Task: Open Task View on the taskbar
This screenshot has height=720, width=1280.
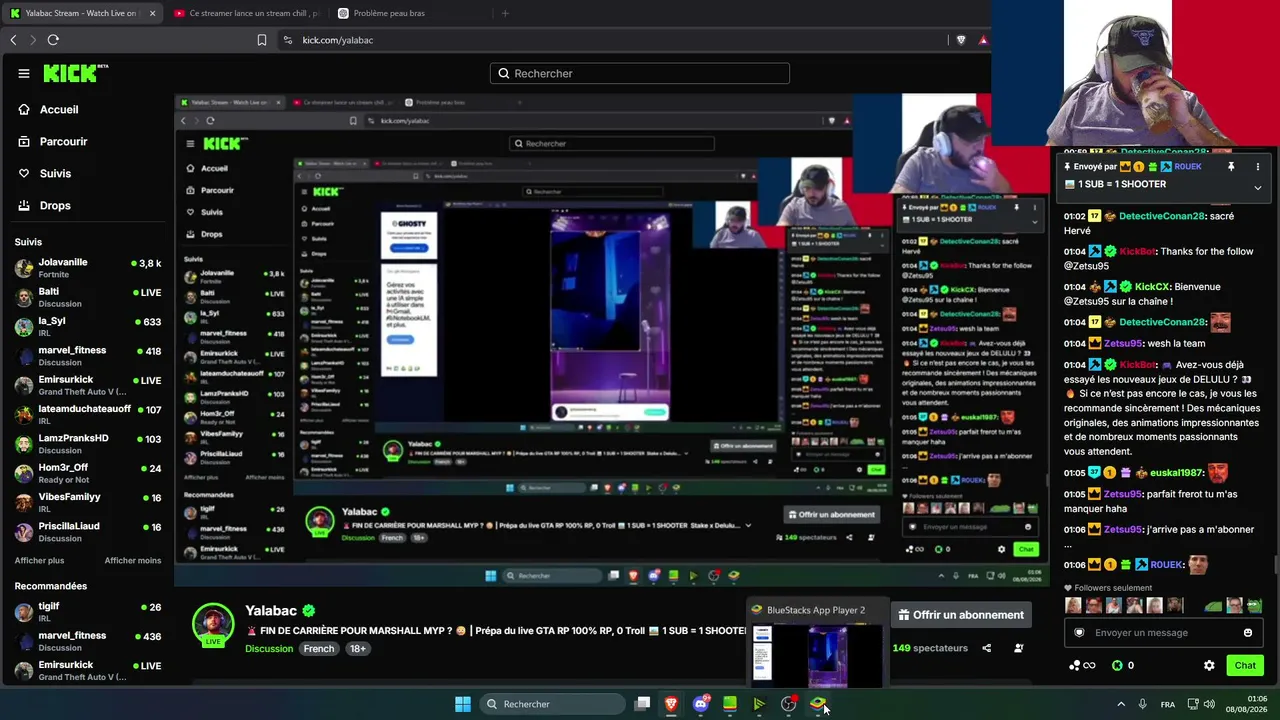Action: coord(643,704)
